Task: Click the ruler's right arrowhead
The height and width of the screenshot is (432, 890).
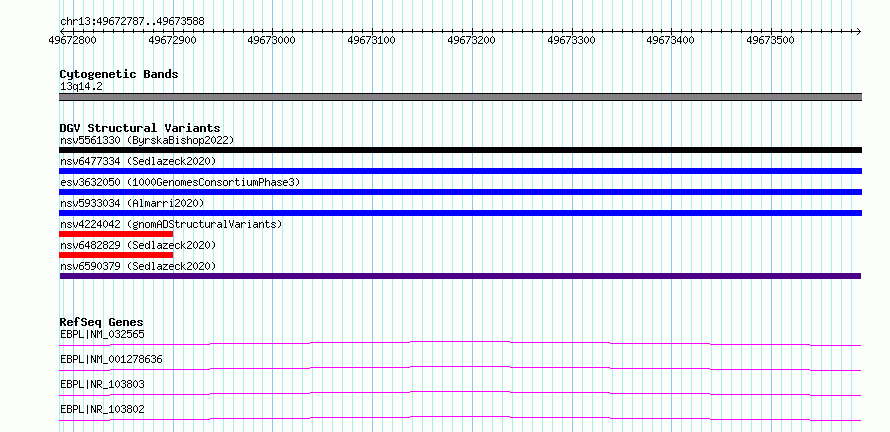Action: (x=858, y=31)
